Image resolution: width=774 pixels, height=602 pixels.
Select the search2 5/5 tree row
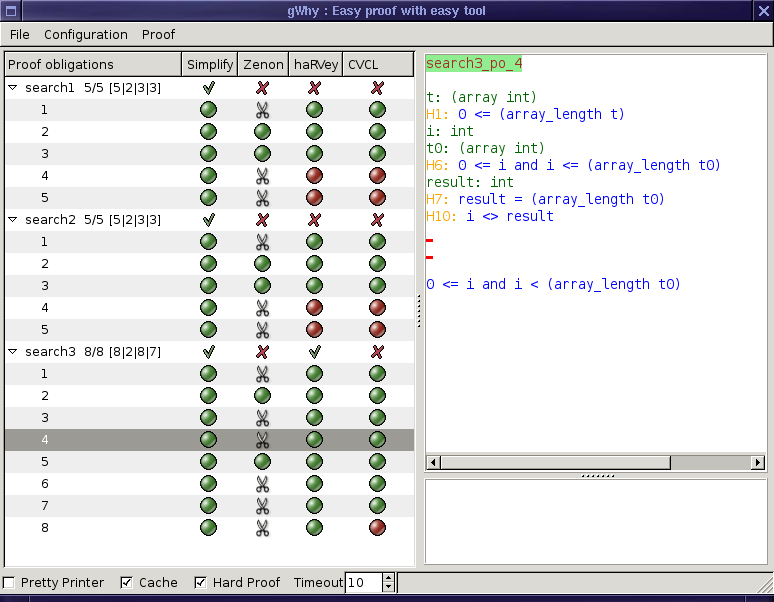[x=209, y=220]
